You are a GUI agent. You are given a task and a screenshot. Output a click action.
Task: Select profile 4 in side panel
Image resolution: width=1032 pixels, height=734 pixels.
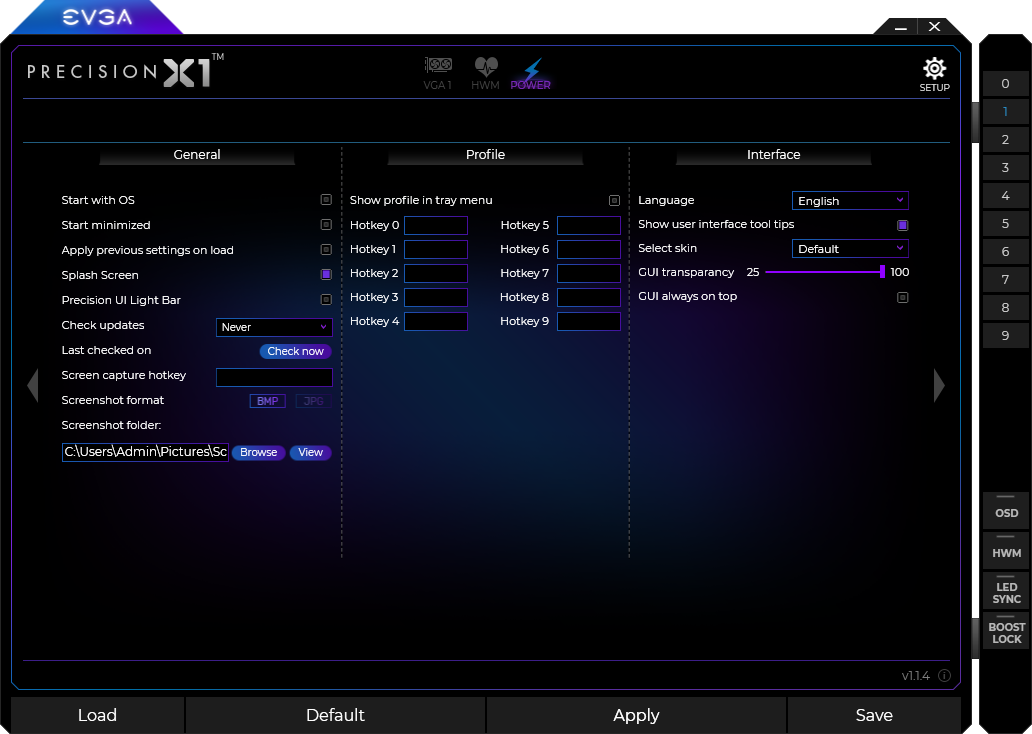pos(1005,196)
